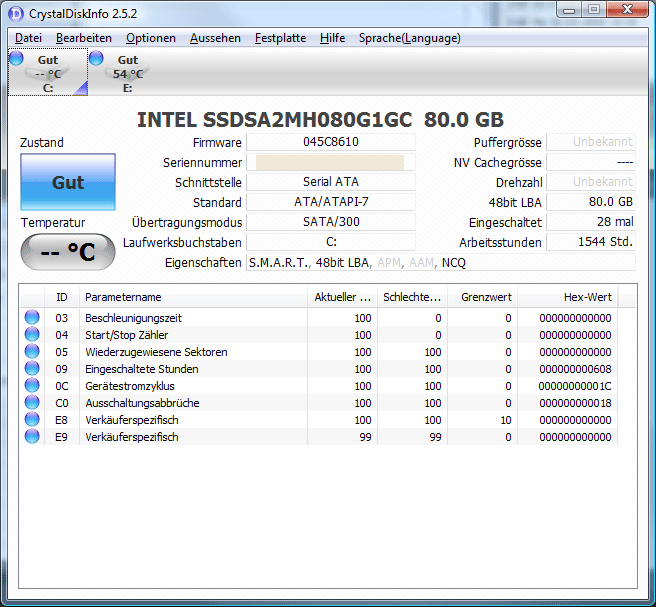Click the 48bit LBA field 80.0 GB
The width and height of the screenshot is (656, 607).
591,202
